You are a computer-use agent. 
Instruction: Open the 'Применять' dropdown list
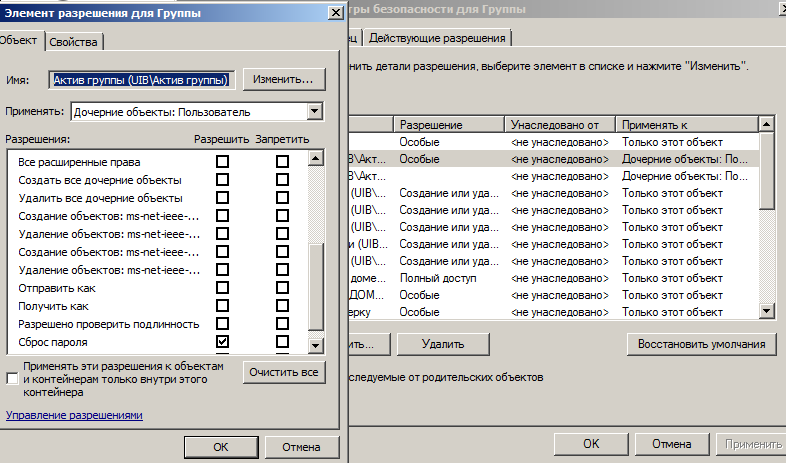click(x=315, y=112)
